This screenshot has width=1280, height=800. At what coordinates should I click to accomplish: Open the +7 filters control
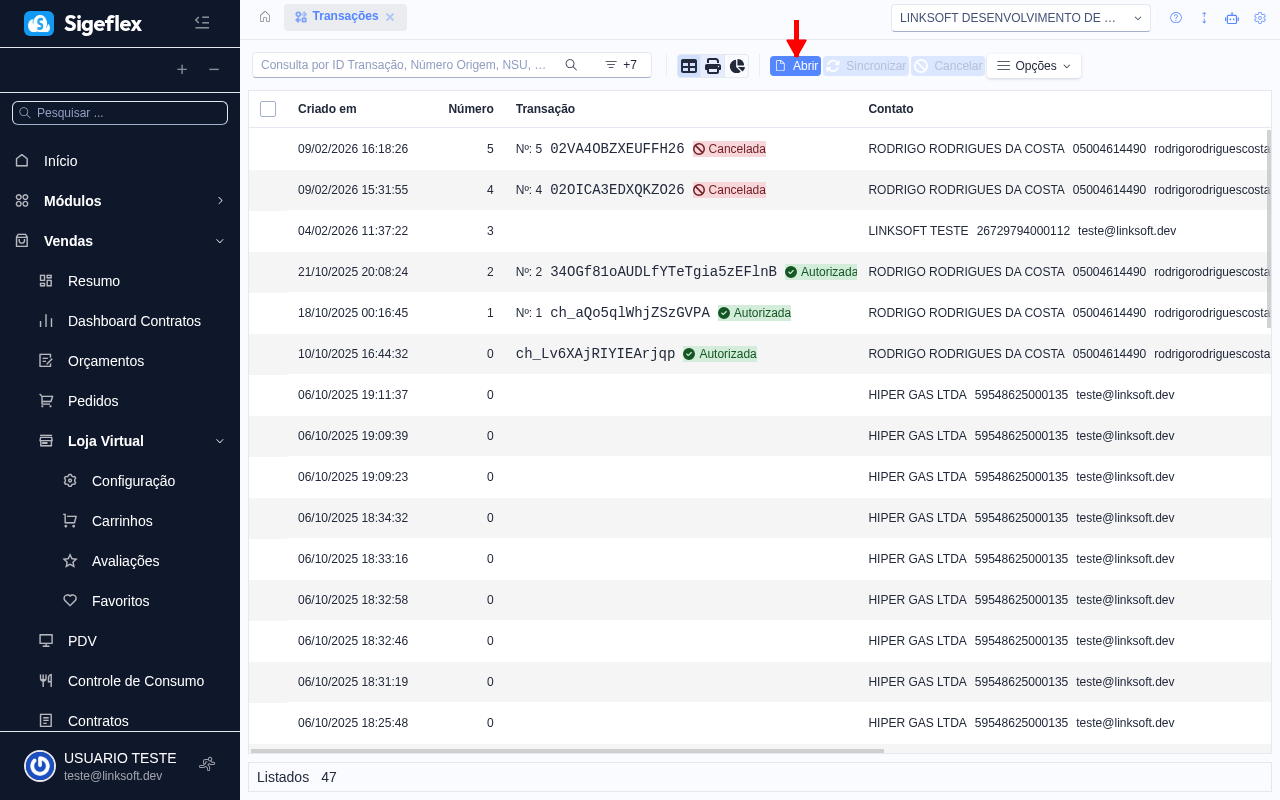(621, 65)
